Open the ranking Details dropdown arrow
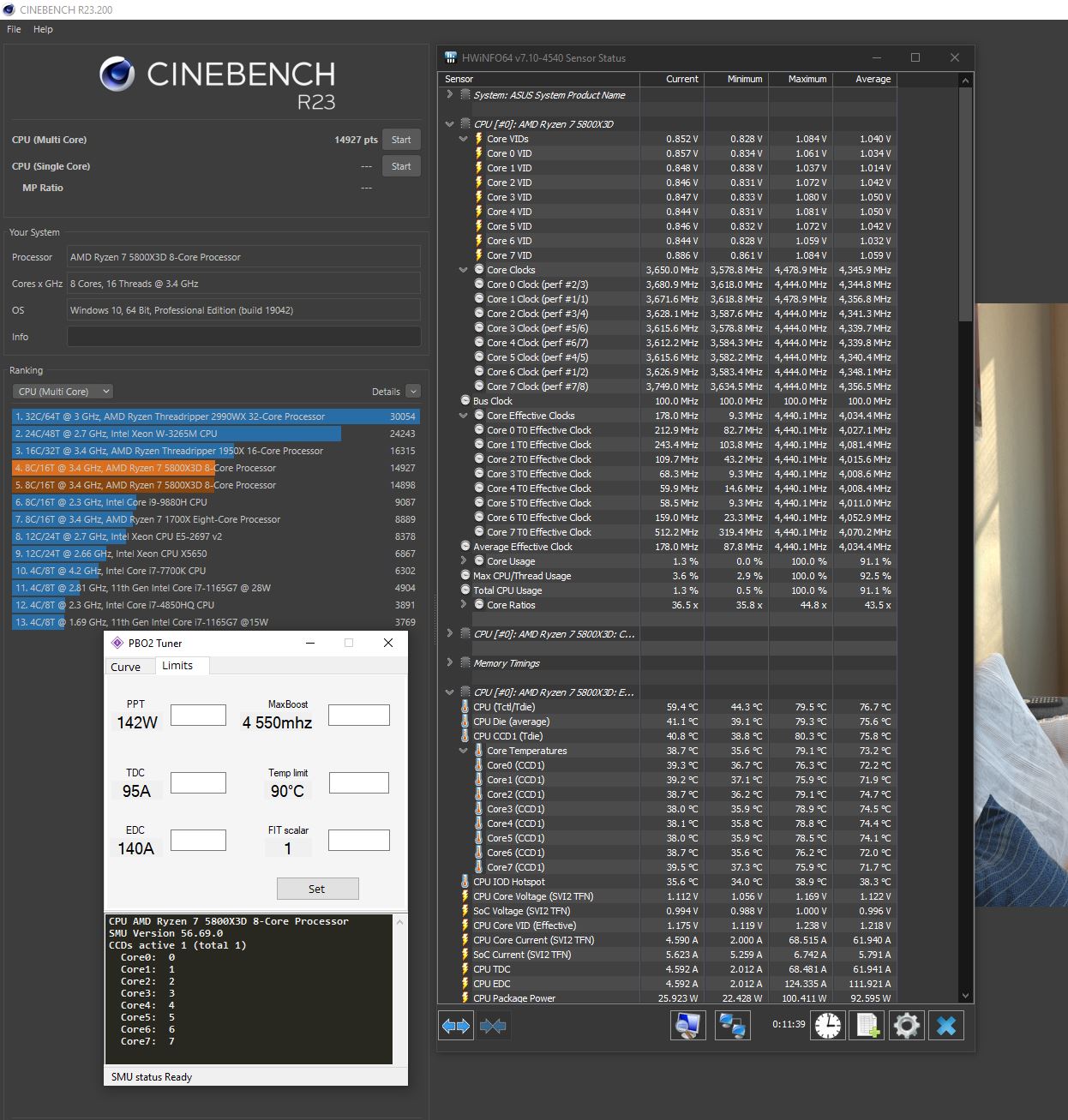Screen dimensions: 1068x1120 [x=413, y=392]
